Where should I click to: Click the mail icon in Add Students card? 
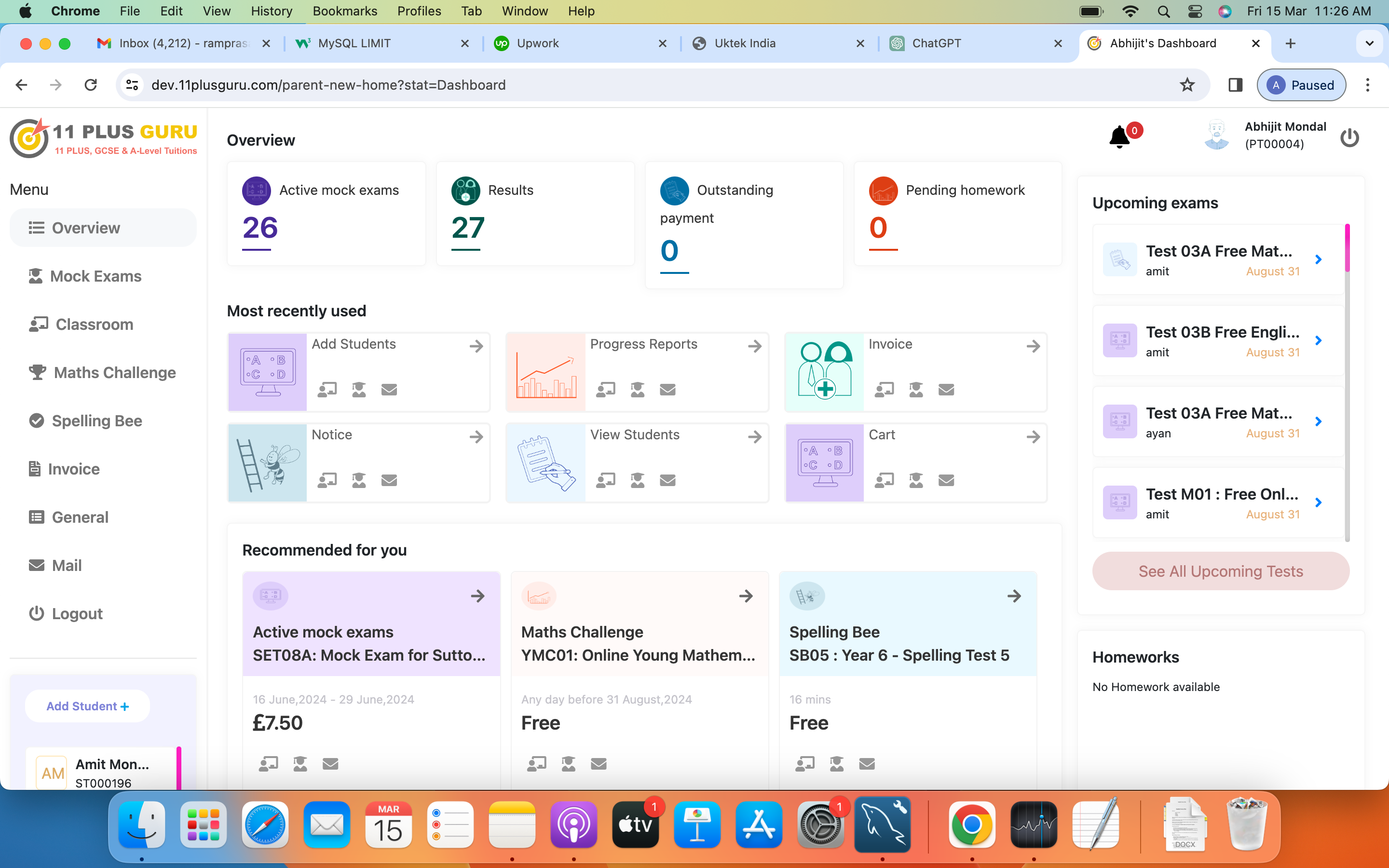[389, 390]
